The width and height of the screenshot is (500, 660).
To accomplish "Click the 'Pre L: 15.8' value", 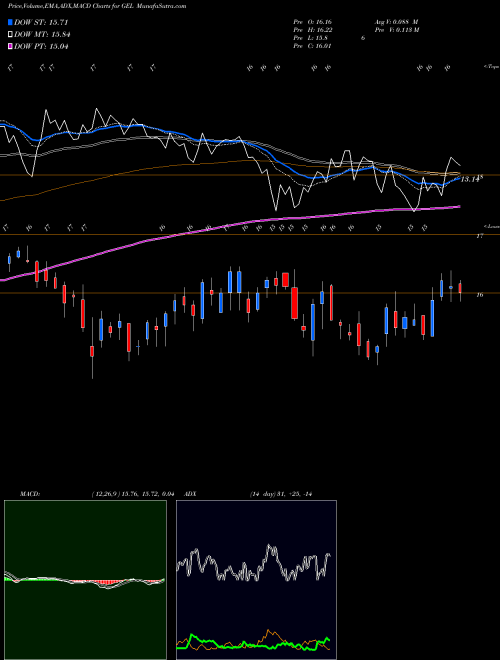I will pos(311,38).
